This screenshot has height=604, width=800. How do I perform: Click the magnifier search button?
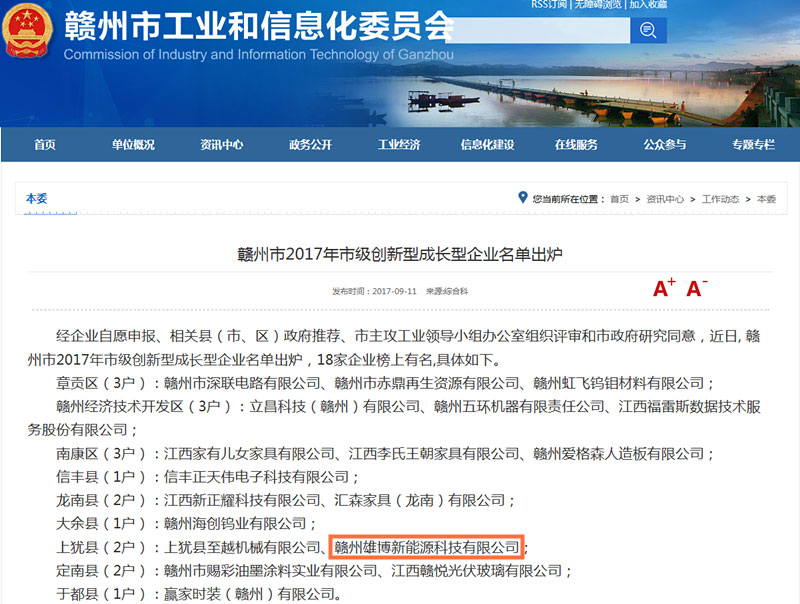(648, 31)
